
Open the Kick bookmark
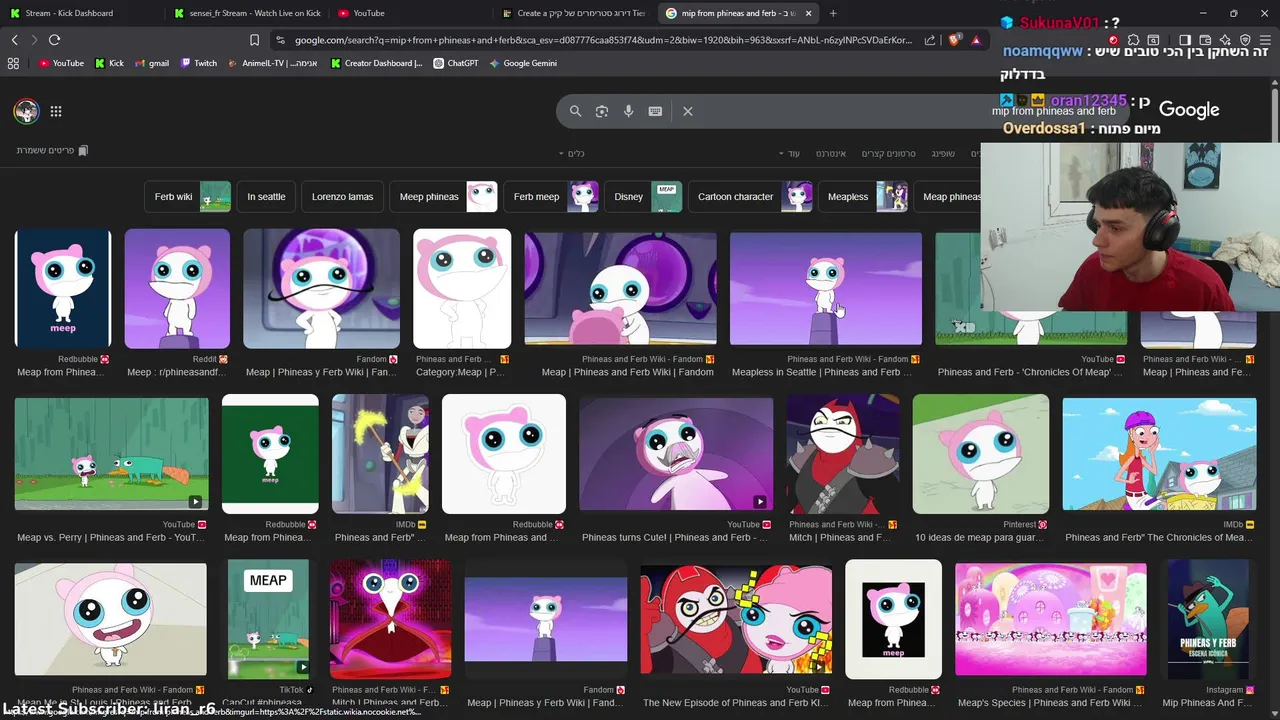[110, 63]
